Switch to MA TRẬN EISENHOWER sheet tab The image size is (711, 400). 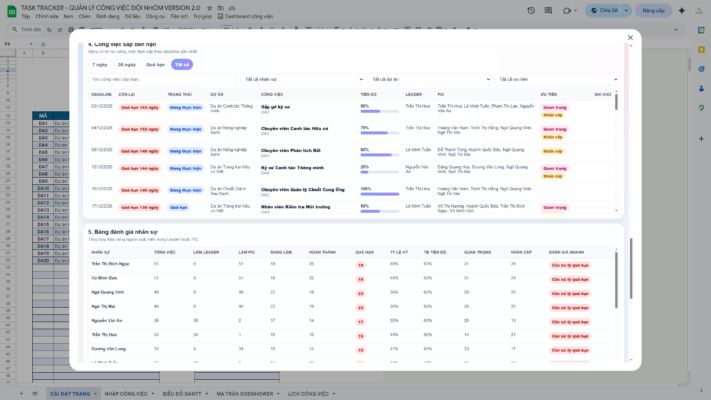click(x=244, y=394)
